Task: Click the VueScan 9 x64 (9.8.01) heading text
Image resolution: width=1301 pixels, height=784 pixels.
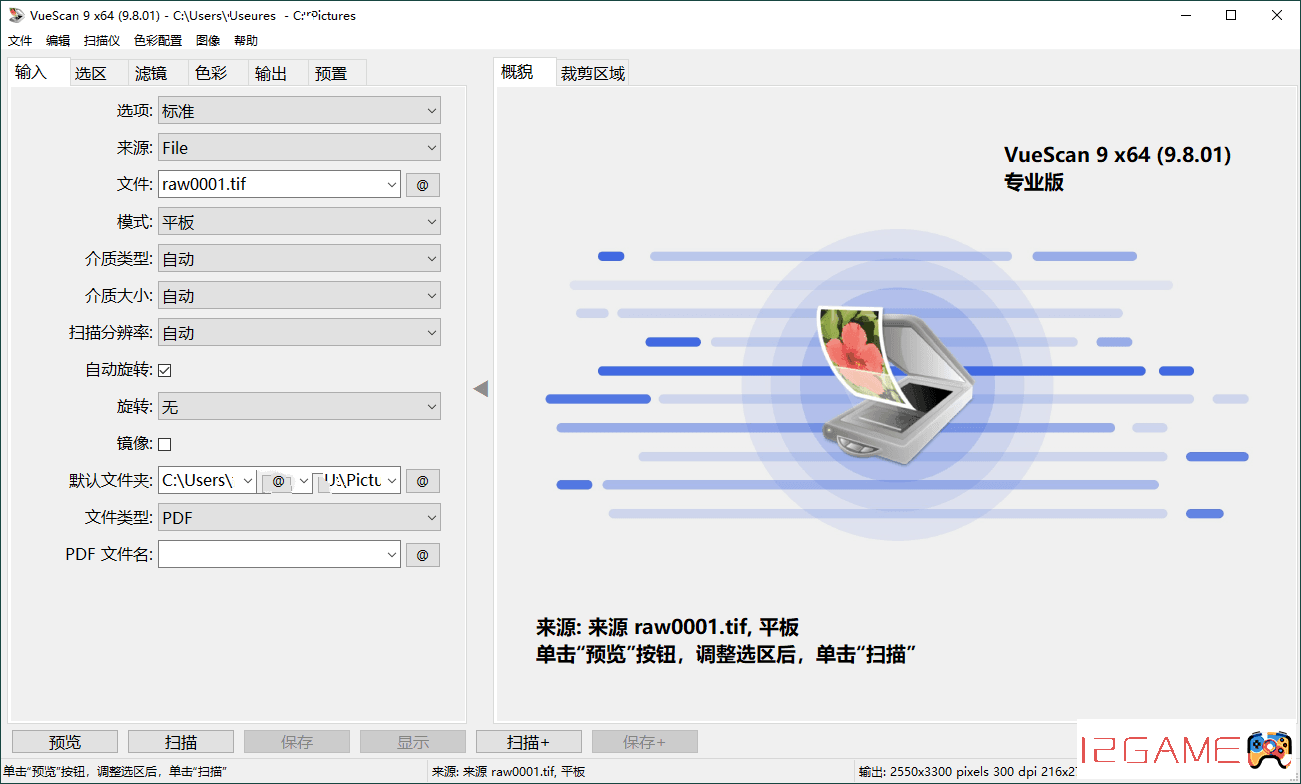Action: pyautogui.click(x=1117, y=155)
